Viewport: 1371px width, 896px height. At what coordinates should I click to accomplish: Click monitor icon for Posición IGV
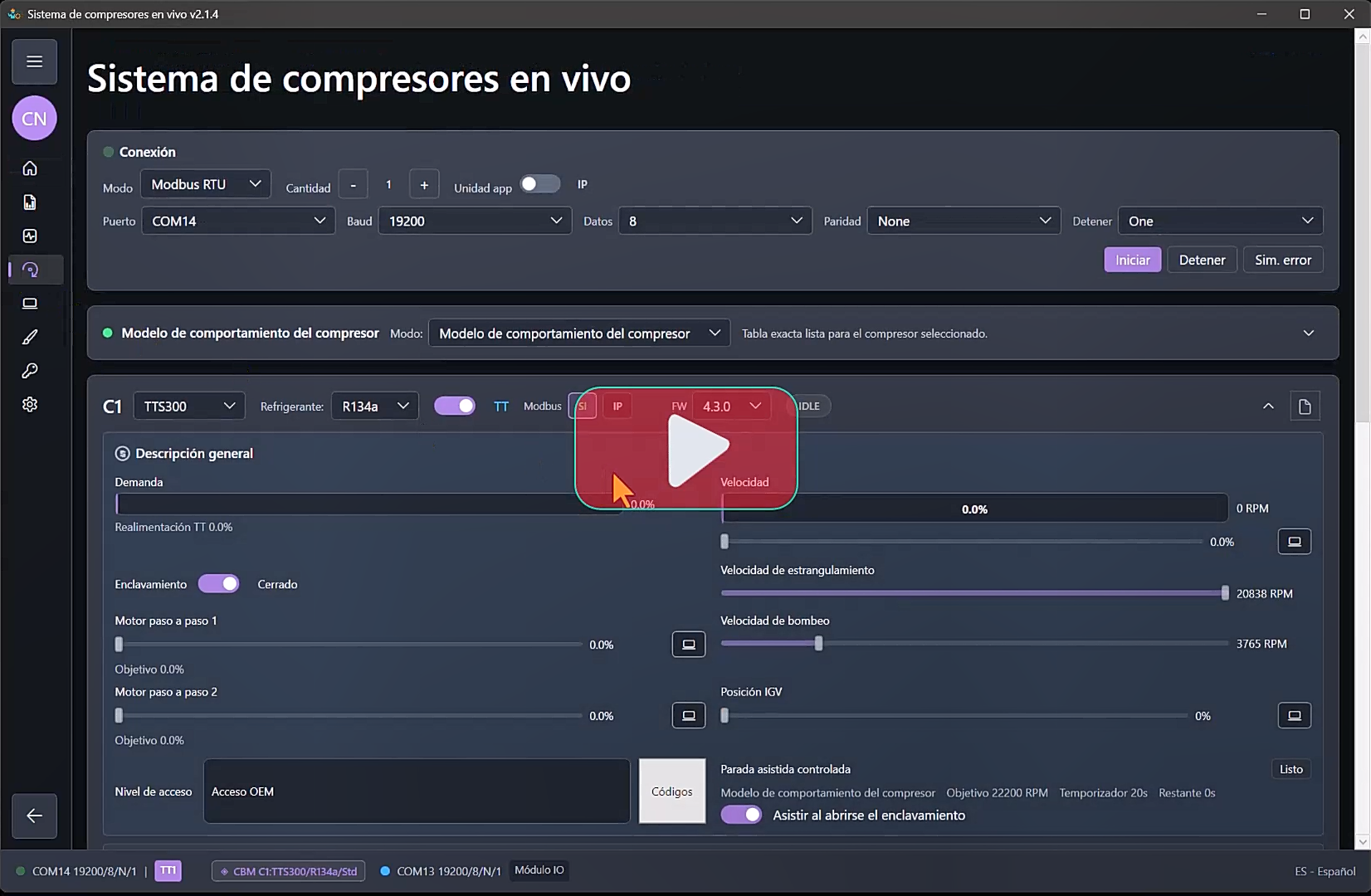pyautogui.click(x=1294, y=715)
